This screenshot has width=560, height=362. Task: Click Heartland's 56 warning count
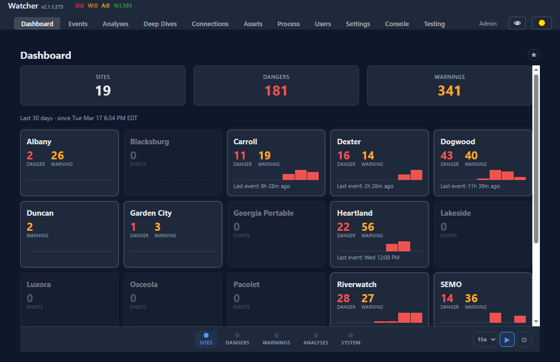(x=368, y=227)
